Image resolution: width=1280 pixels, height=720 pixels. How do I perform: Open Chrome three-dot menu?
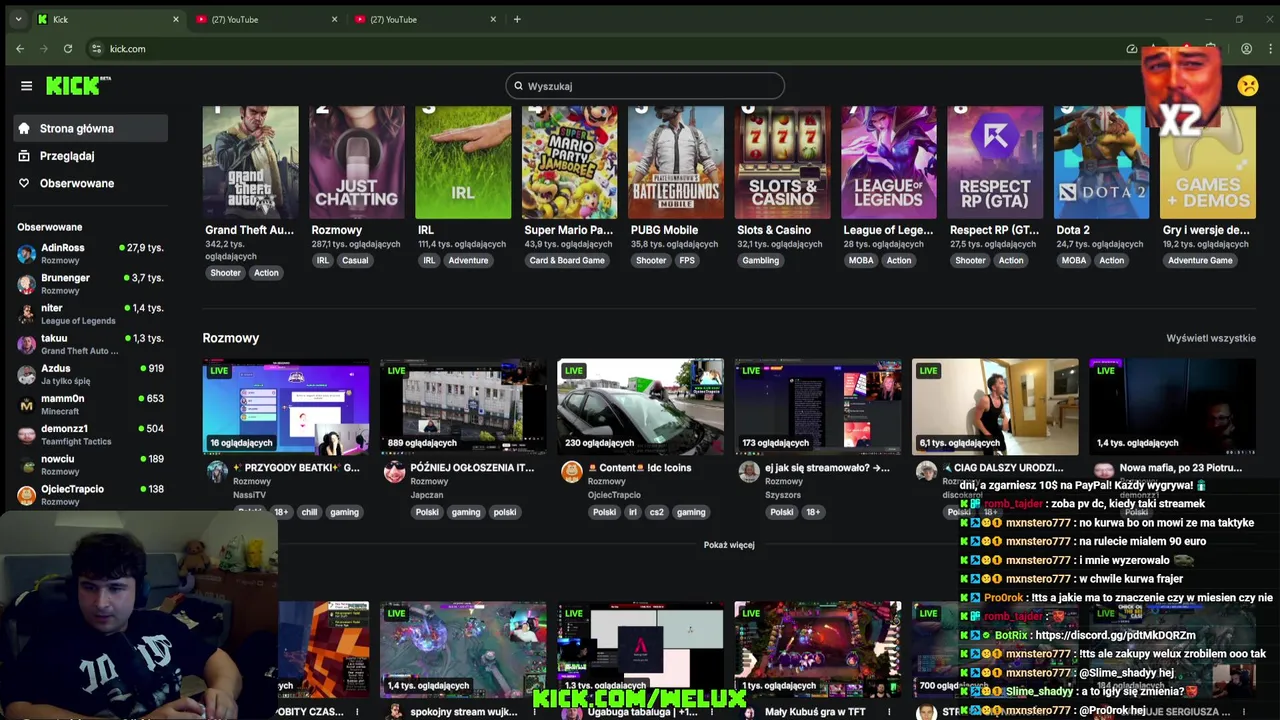click(x=1270, y=48)
